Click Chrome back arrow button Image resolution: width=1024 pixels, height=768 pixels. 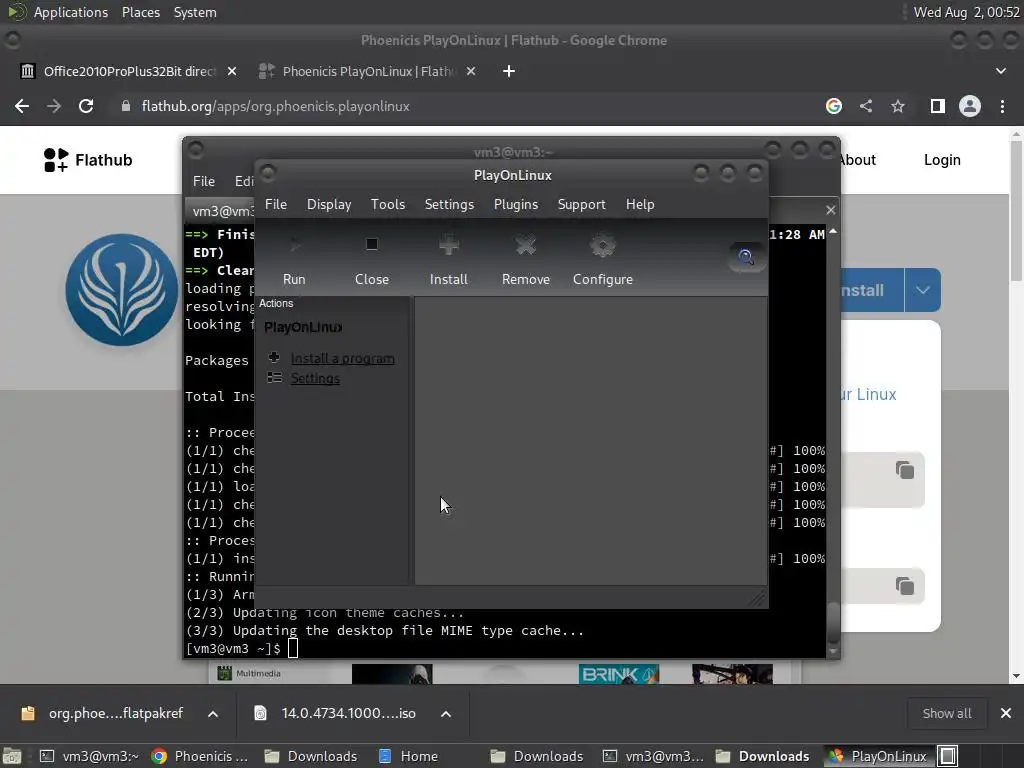click(22, 106)
